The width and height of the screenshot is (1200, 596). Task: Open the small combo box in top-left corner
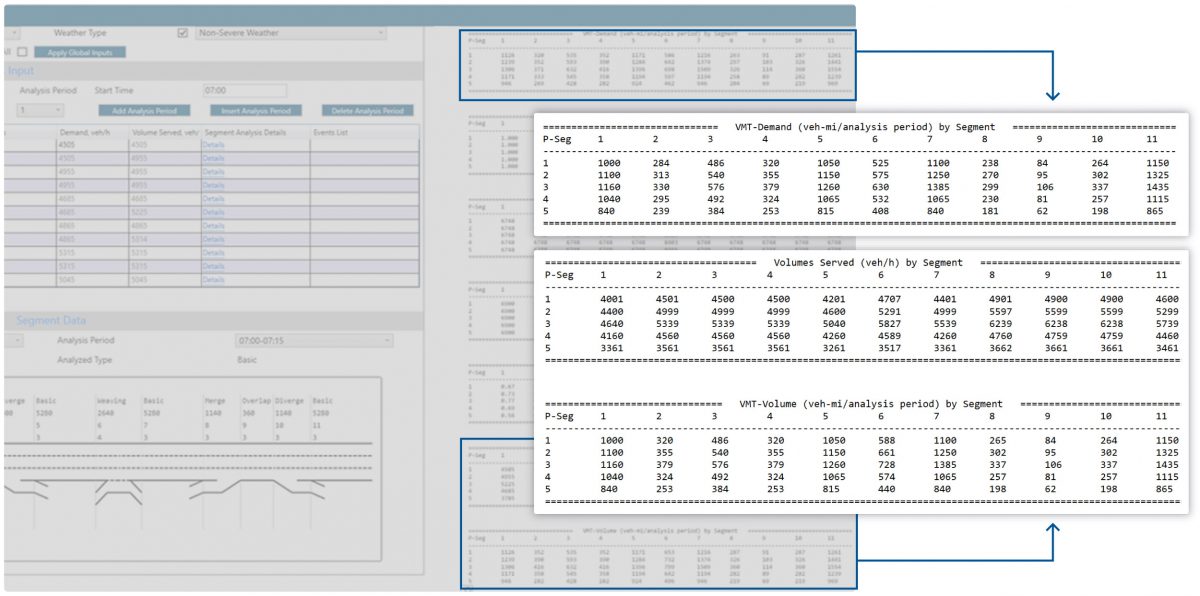tap(13, 34)
